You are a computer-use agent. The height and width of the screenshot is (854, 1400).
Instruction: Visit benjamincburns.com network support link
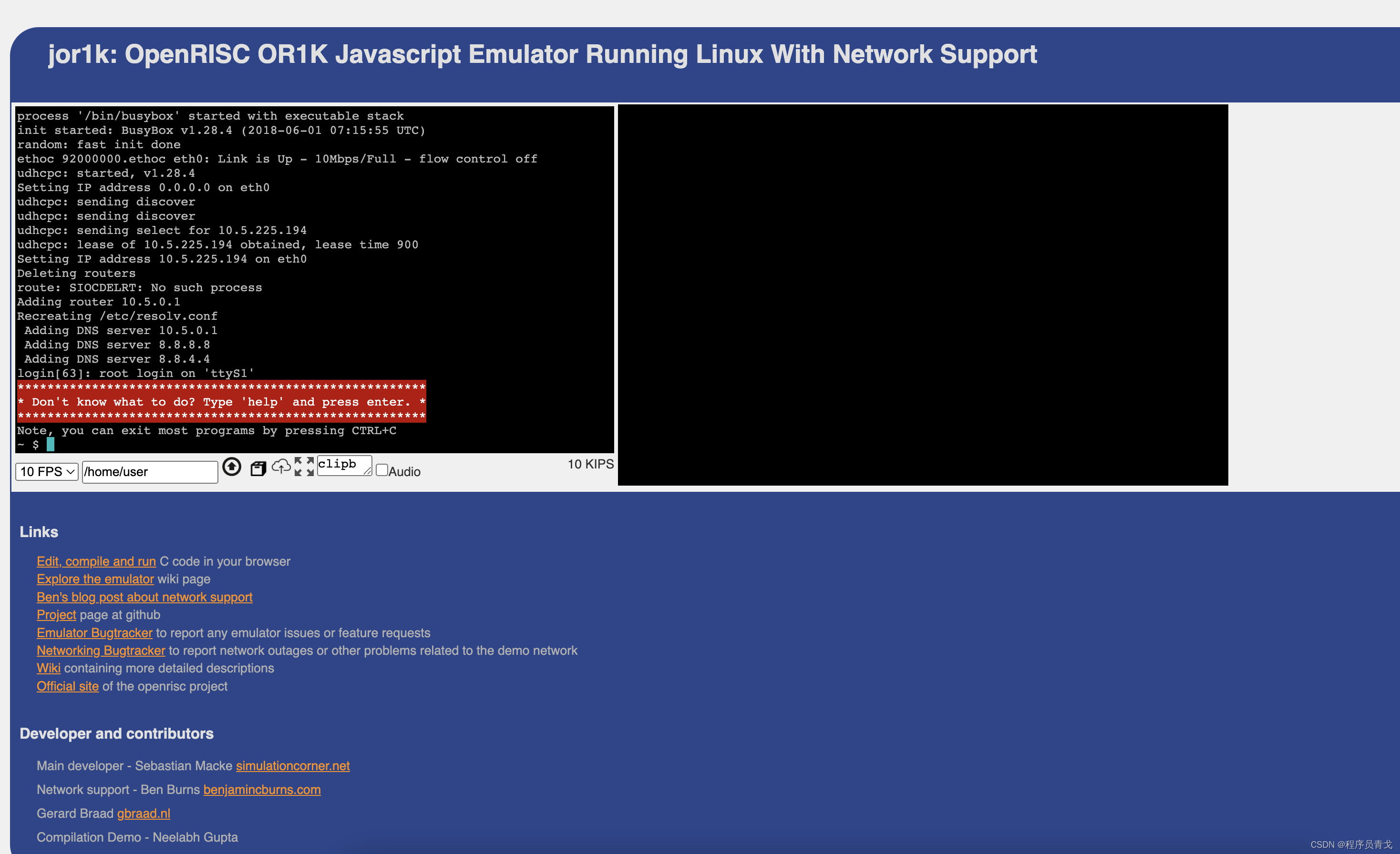pos(261,789)
